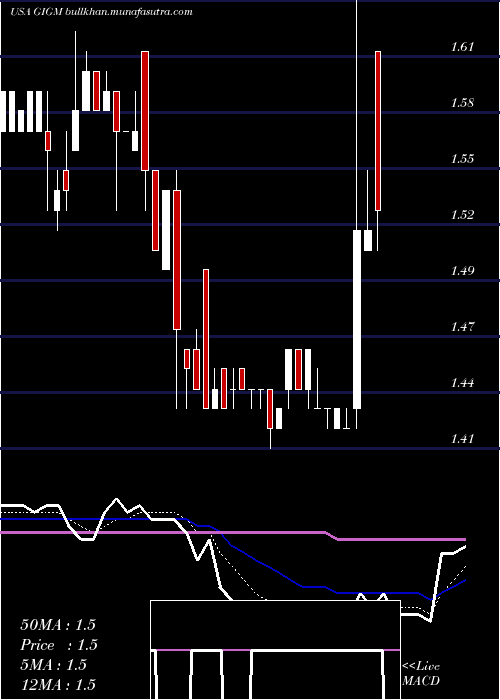This screenshot has width=500, height=700.
Task: Click the 1.41 price axis label
Action: [x=462, y=439]
